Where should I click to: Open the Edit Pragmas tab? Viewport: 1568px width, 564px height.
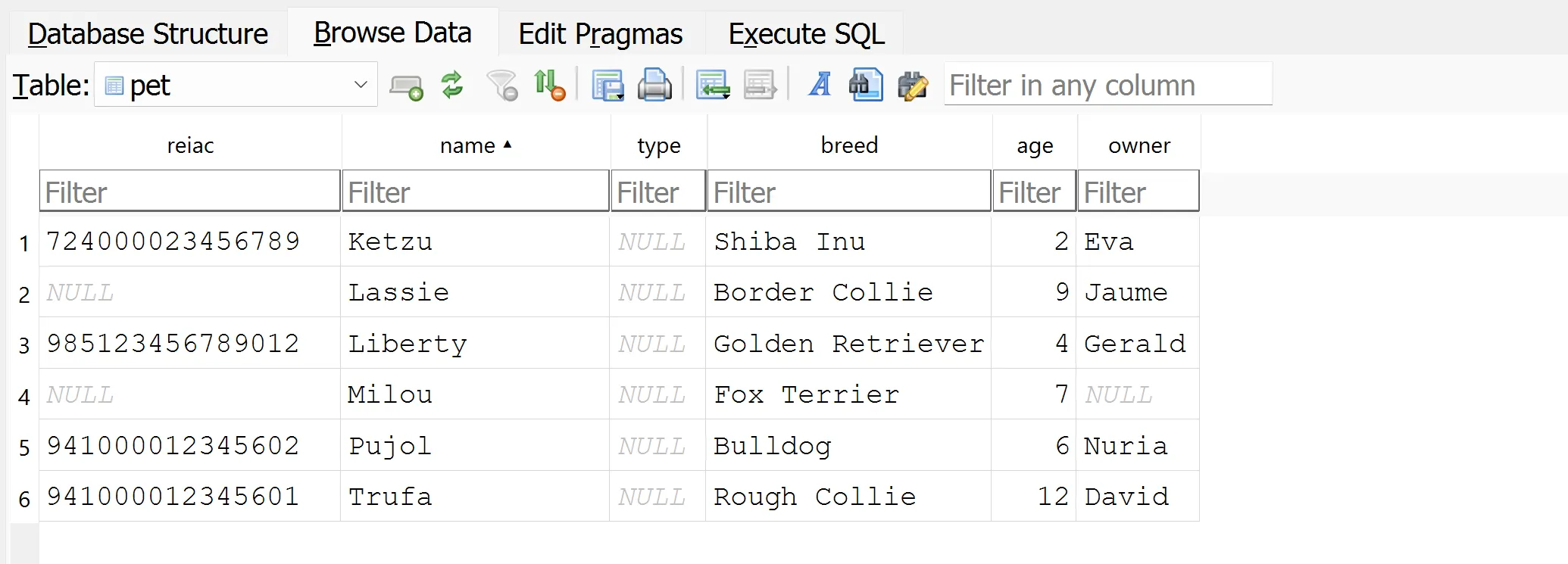[x=600, y=34]
